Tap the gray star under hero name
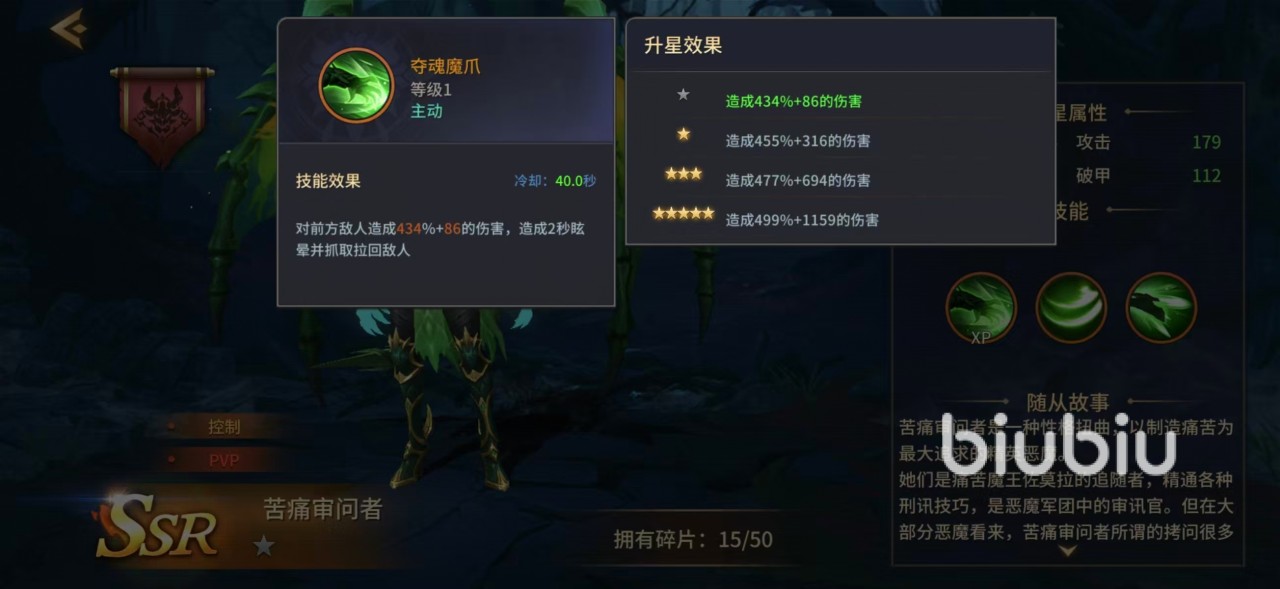 [264, 546]
